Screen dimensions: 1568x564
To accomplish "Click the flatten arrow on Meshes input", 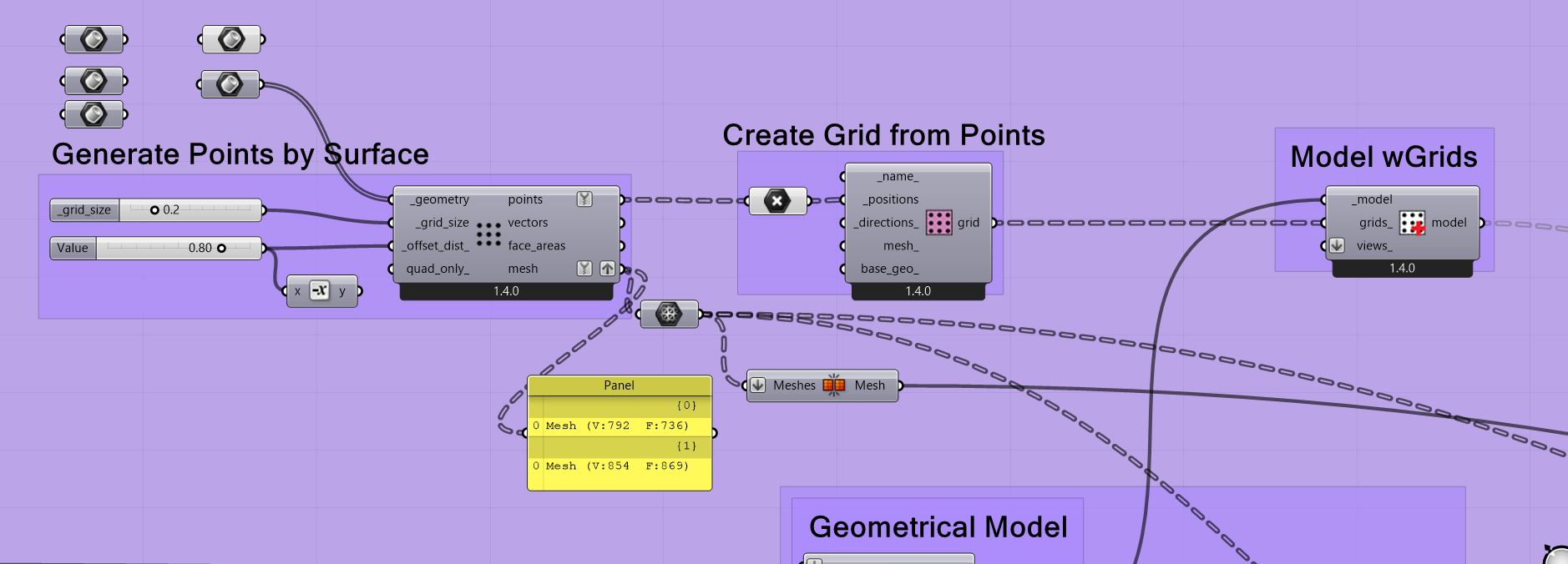I will tap(757, 385).
